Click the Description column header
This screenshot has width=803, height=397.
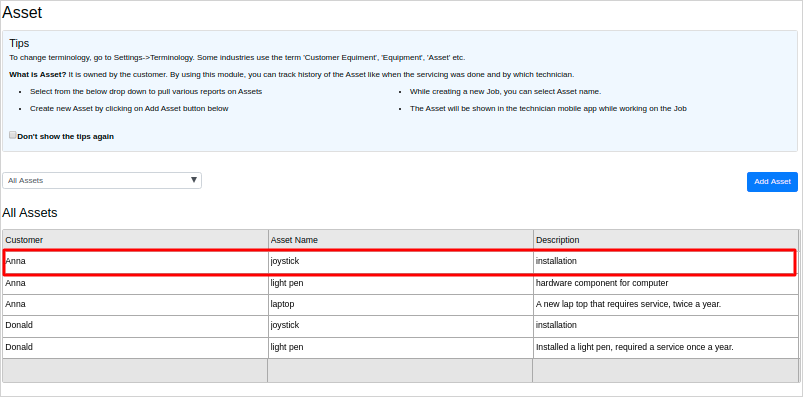pyautogui.click(x=558, y=240)
